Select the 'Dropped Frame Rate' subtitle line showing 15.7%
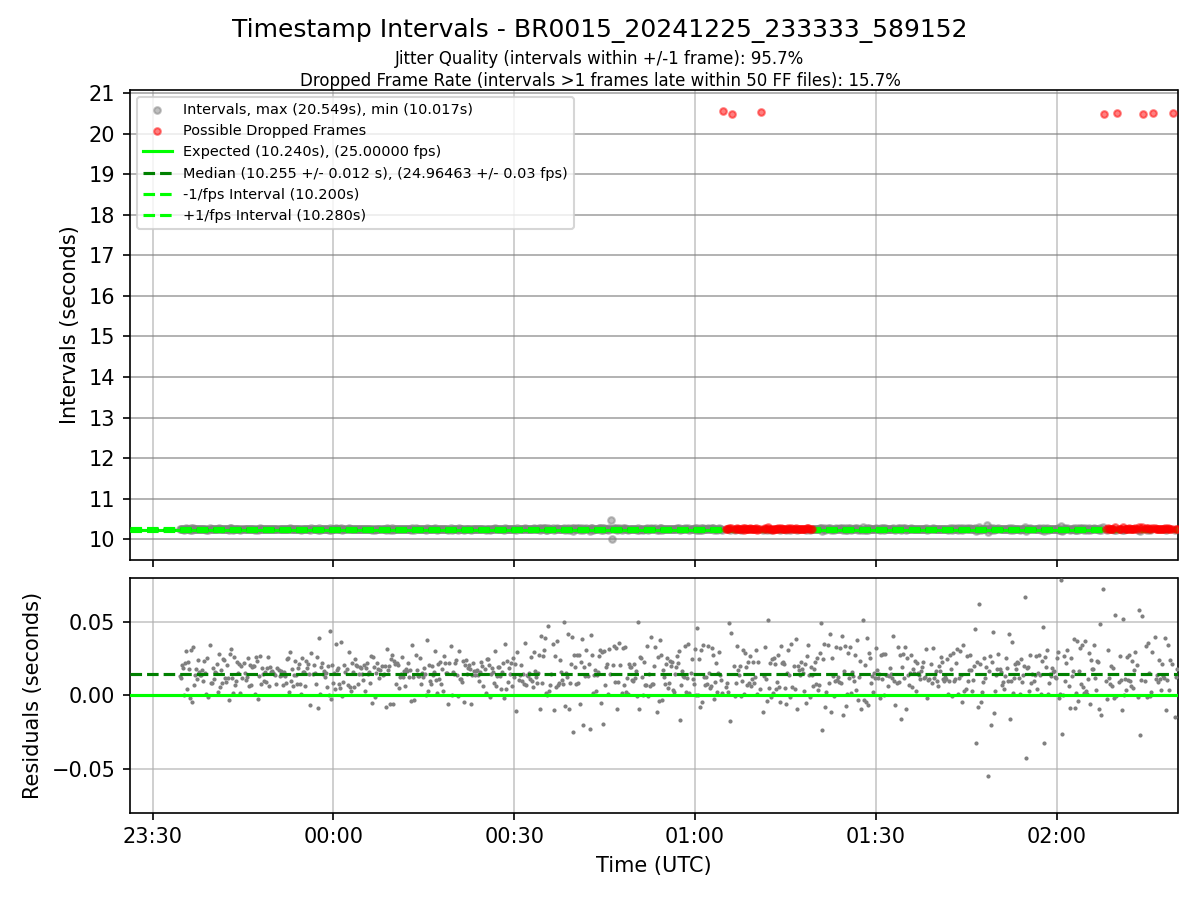Screen dimensions: 1200x900 (x=599, y=80)
